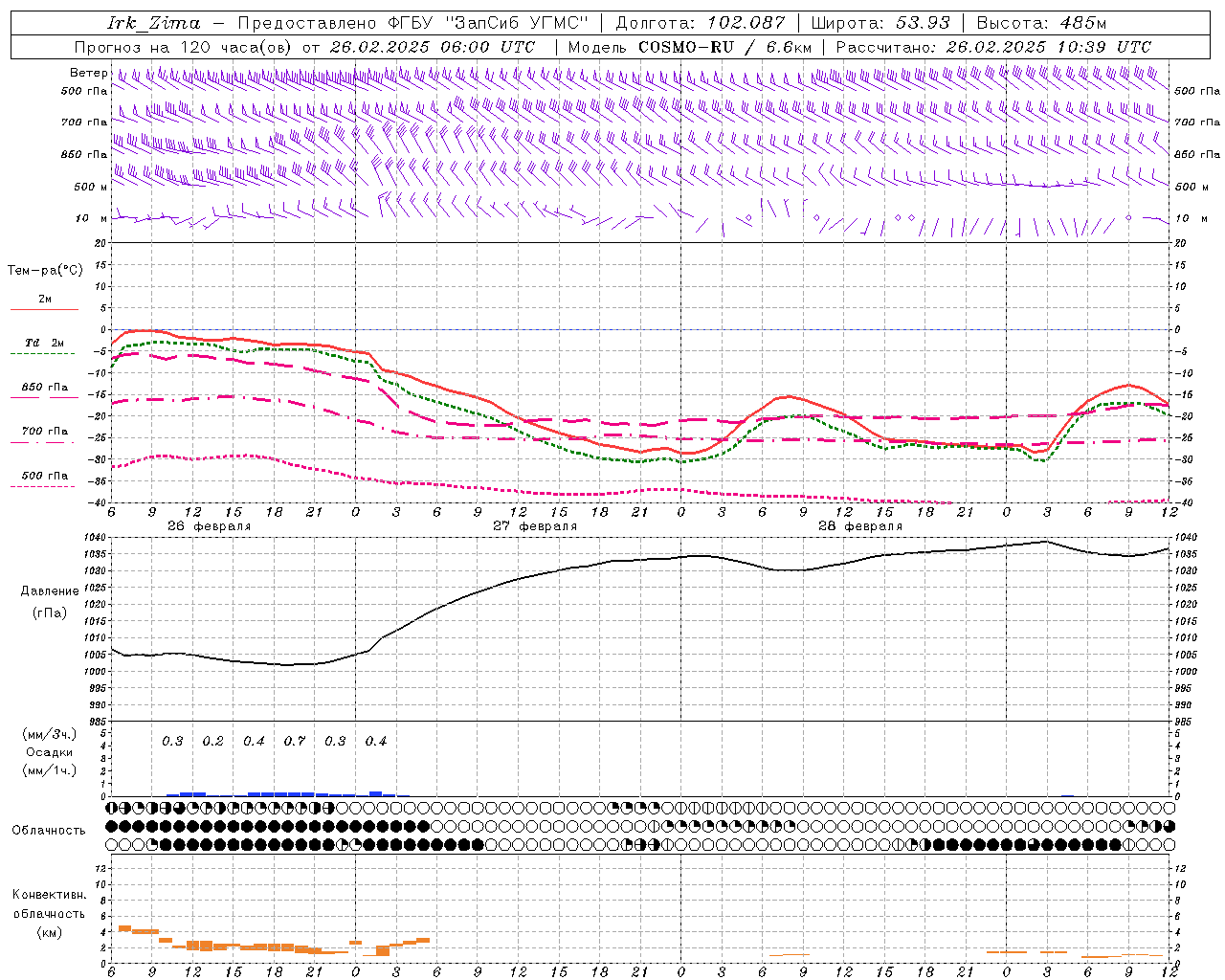Click the dotted pink sample under "500 гПа" legend
Viewport: 1225px width, 980px height.
[44, 486]
